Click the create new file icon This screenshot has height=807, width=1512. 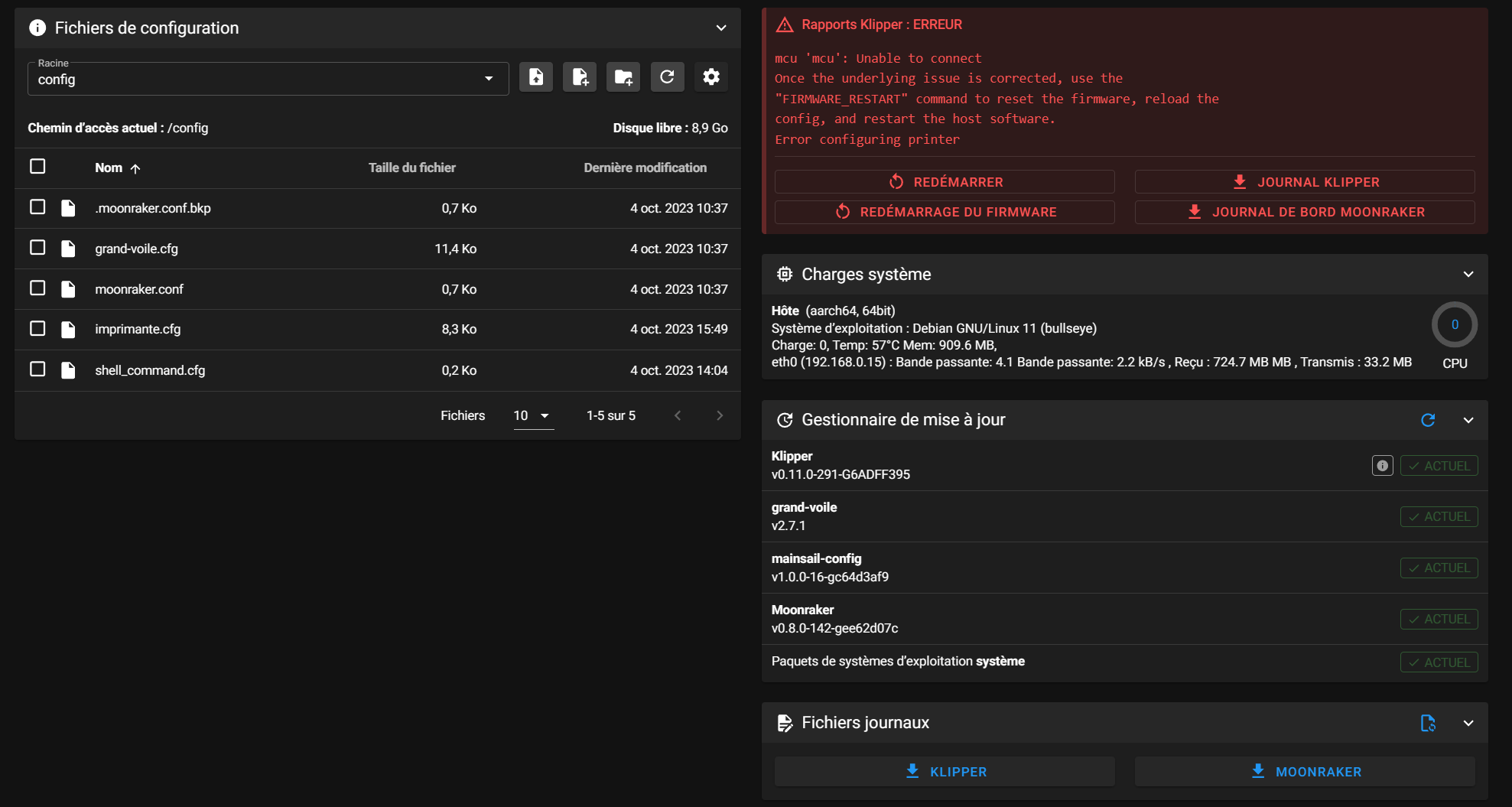click(580, 77)
